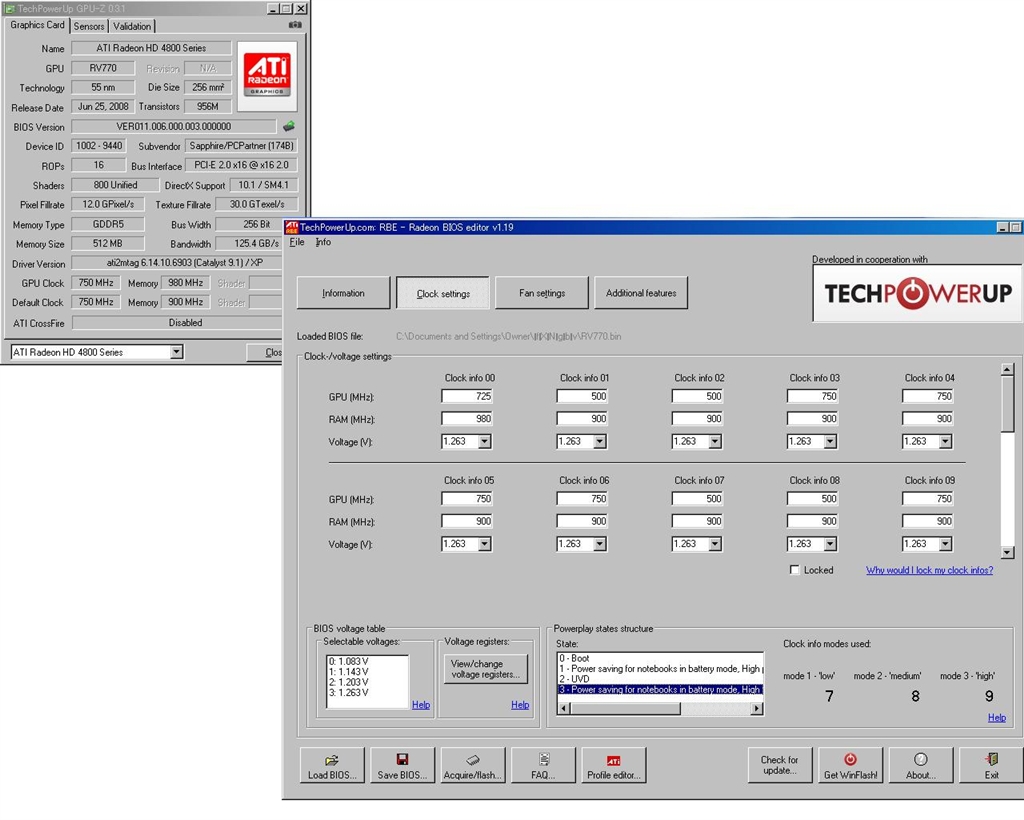Click Save BIOS button
The image size is (1024, 820).
point(402,765)
